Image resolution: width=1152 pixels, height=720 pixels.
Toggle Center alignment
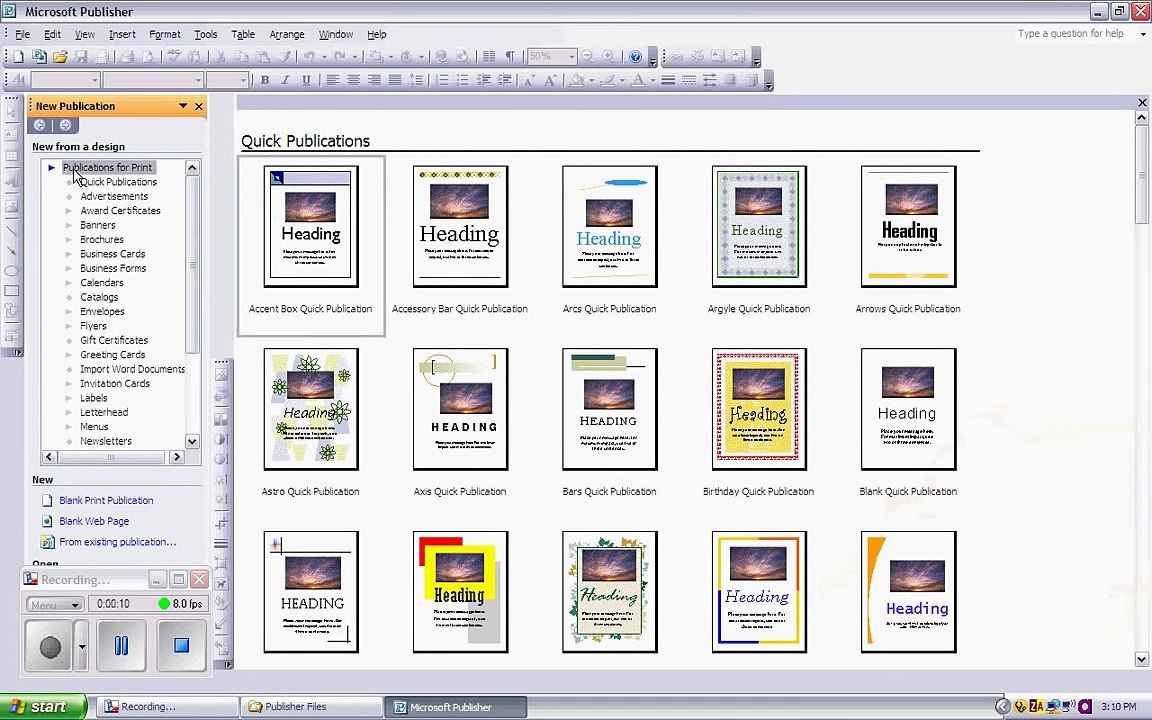click(353, 80)
